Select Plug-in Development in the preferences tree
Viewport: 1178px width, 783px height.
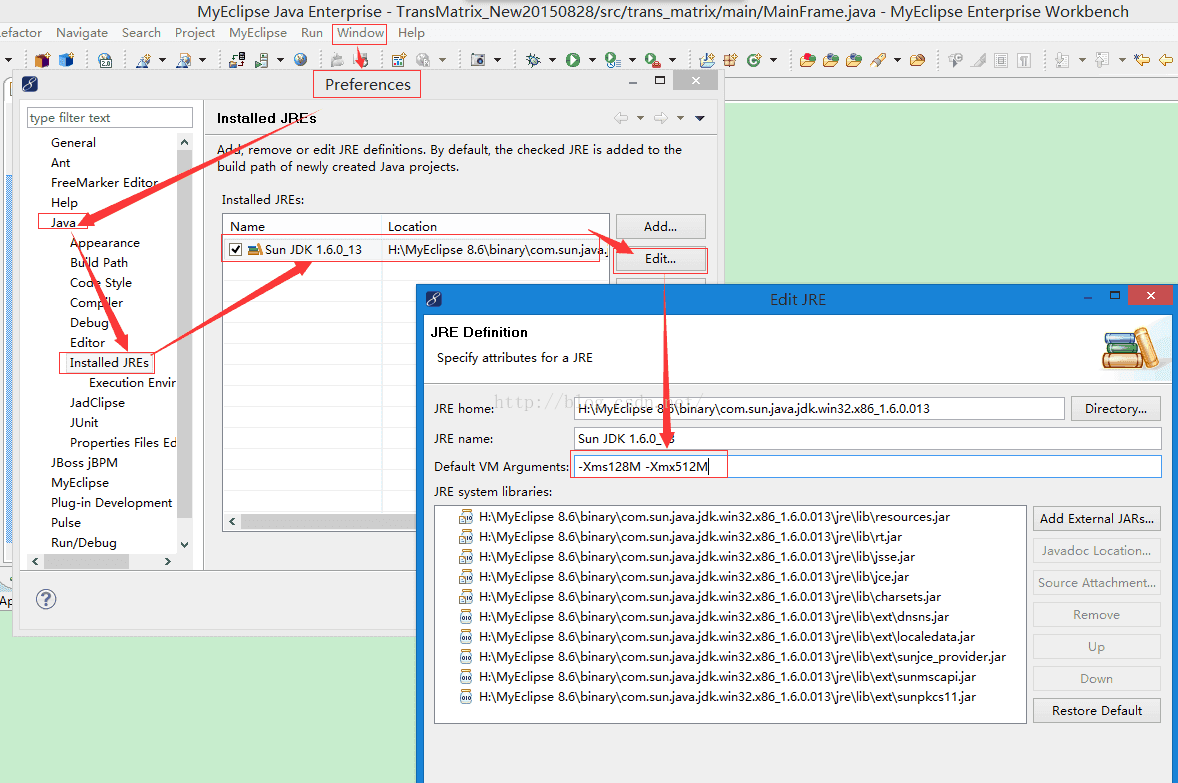pyautogui.click(x=111, y=503)
